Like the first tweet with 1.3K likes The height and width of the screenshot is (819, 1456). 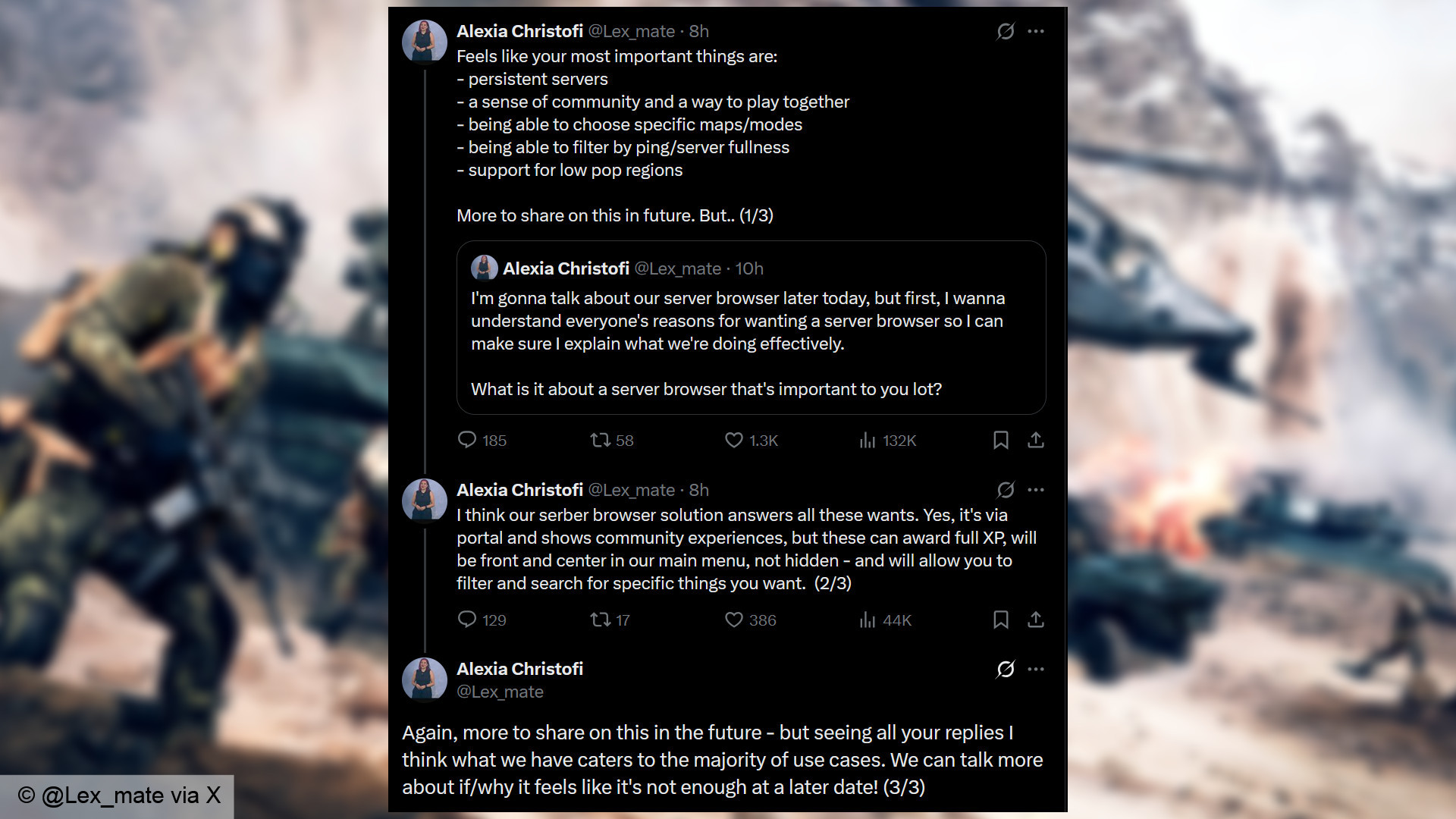click(734, 440)
